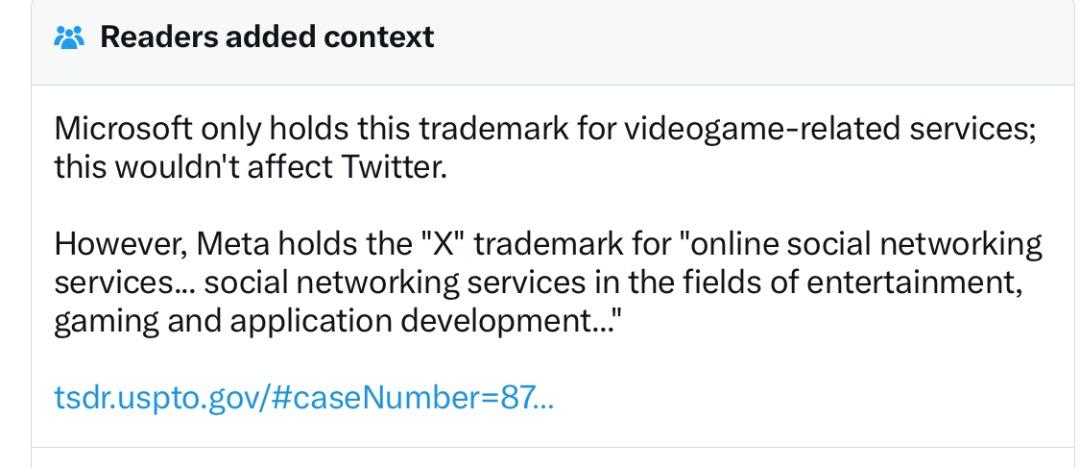This screenshot has height=468, width=1080.
Task: Click the word 'entertainment,' in the note
Action: point(914,283)
